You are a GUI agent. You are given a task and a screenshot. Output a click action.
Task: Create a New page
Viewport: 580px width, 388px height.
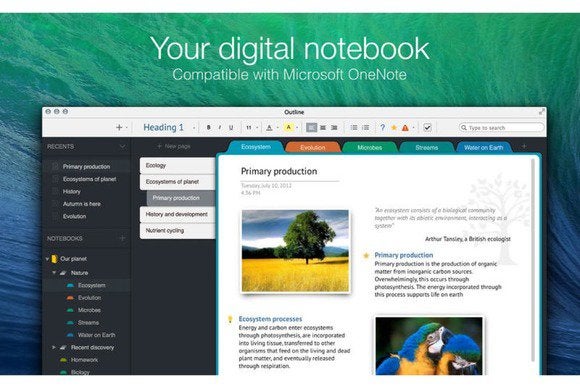173,146
